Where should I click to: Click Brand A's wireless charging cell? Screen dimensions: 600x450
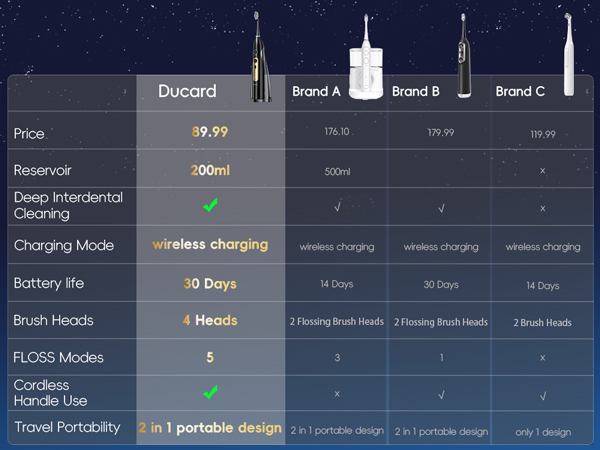[x=337, y=247]
